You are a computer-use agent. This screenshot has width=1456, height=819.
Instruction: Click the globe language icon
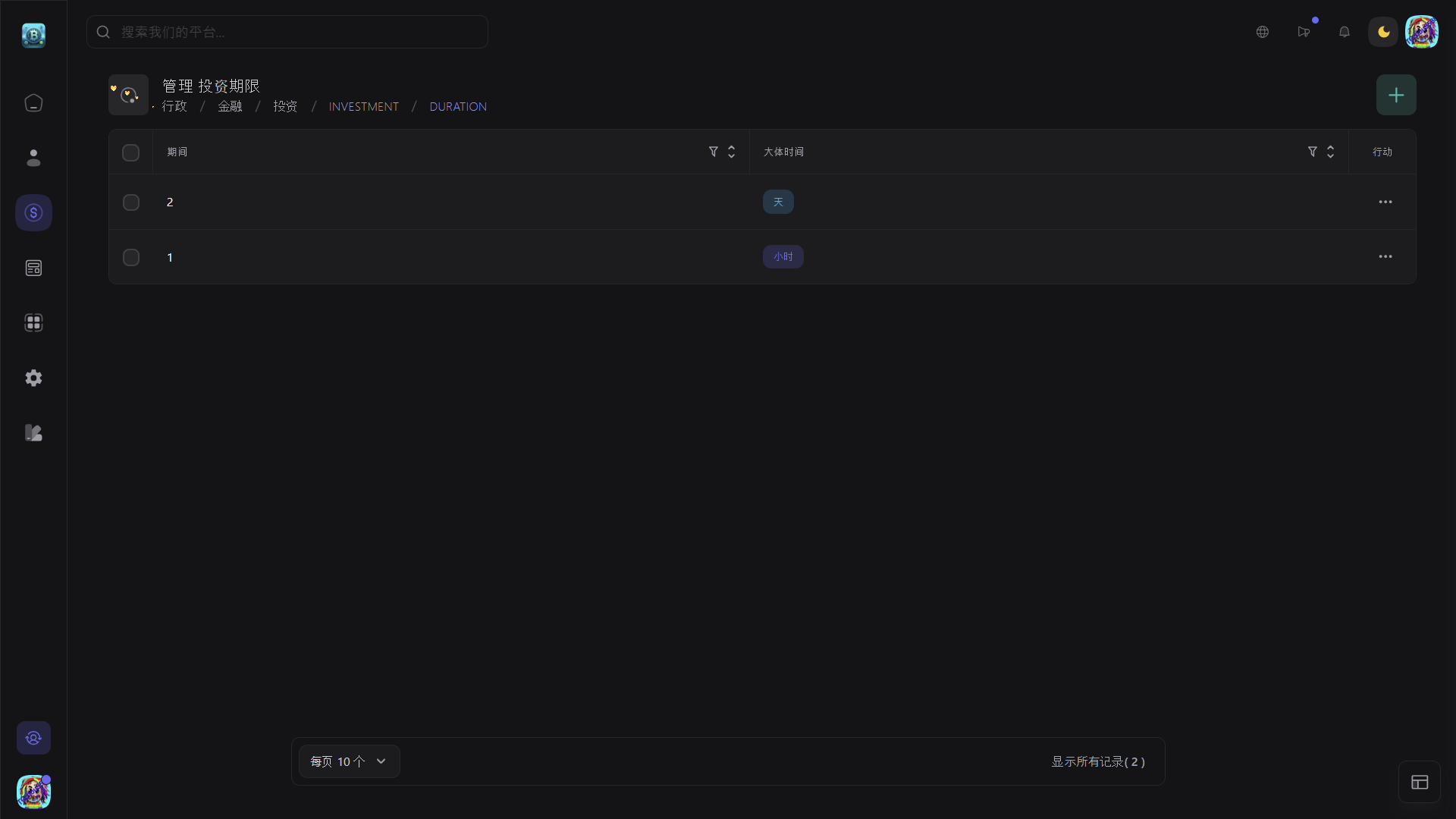click(1263, 32)
